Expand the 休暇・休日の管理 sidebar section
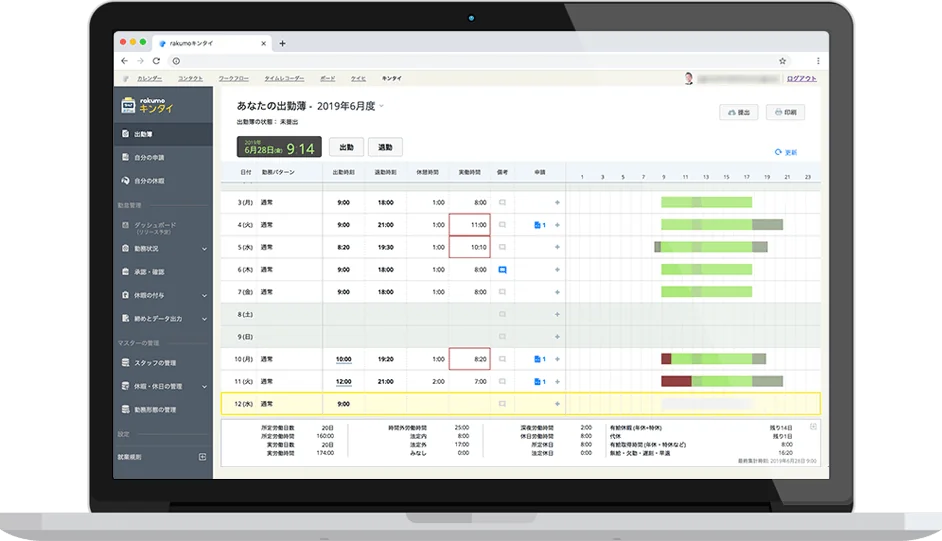942x541 pixels. coord(204,387)
